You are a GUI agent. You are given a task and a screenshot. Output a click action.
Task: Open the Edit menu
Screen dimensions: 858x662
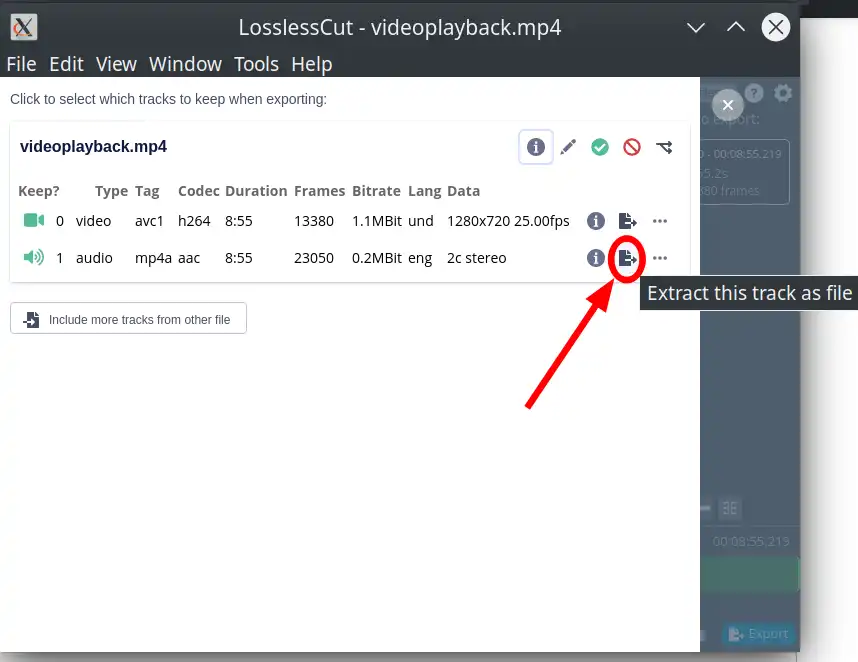[x=66, y=64]
